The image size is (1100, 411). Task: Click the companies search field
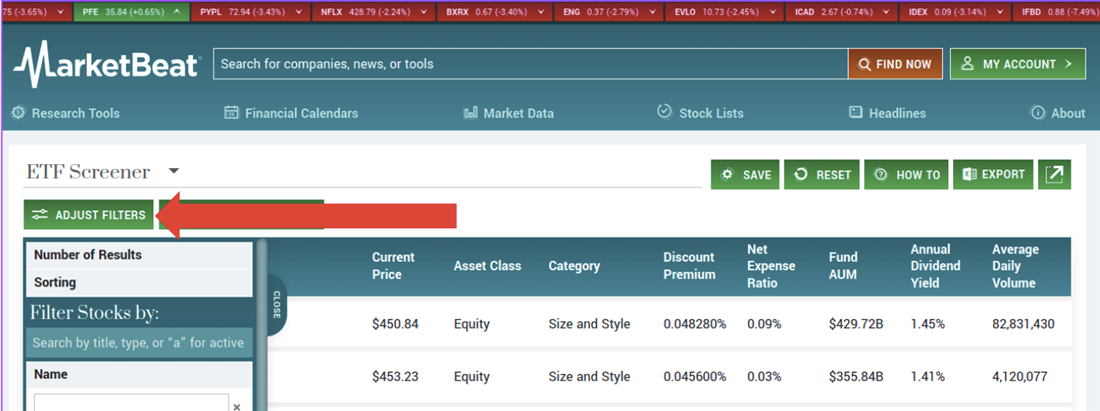pos(530,64)
